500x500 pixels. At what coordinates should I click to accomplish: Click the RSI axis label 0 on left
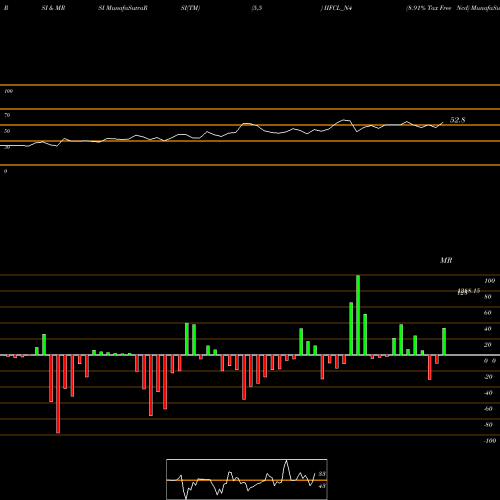click(x=5, y=171)
